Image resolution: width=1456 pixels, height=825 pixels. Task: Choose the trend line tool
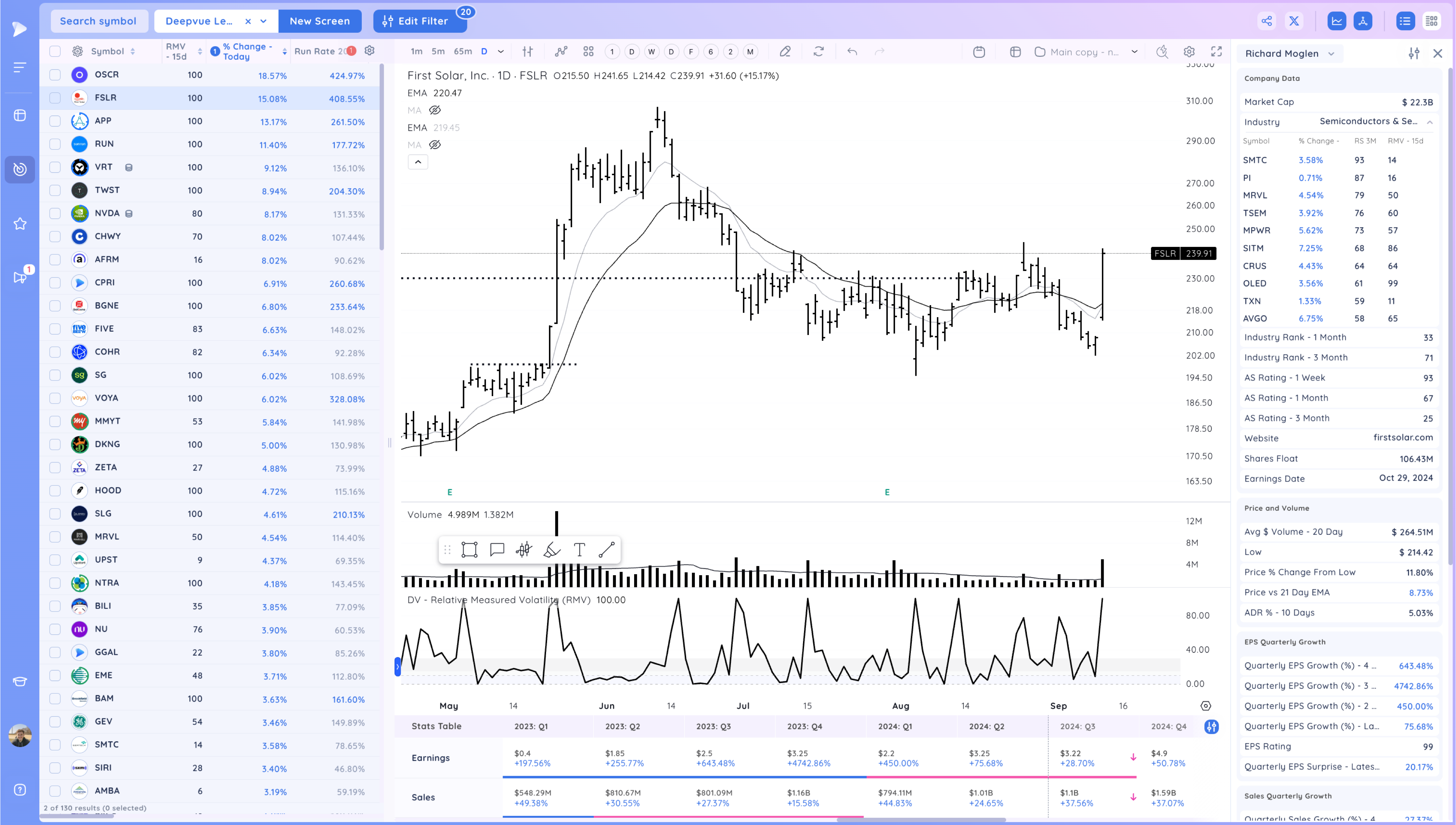(x=606, y=550)
